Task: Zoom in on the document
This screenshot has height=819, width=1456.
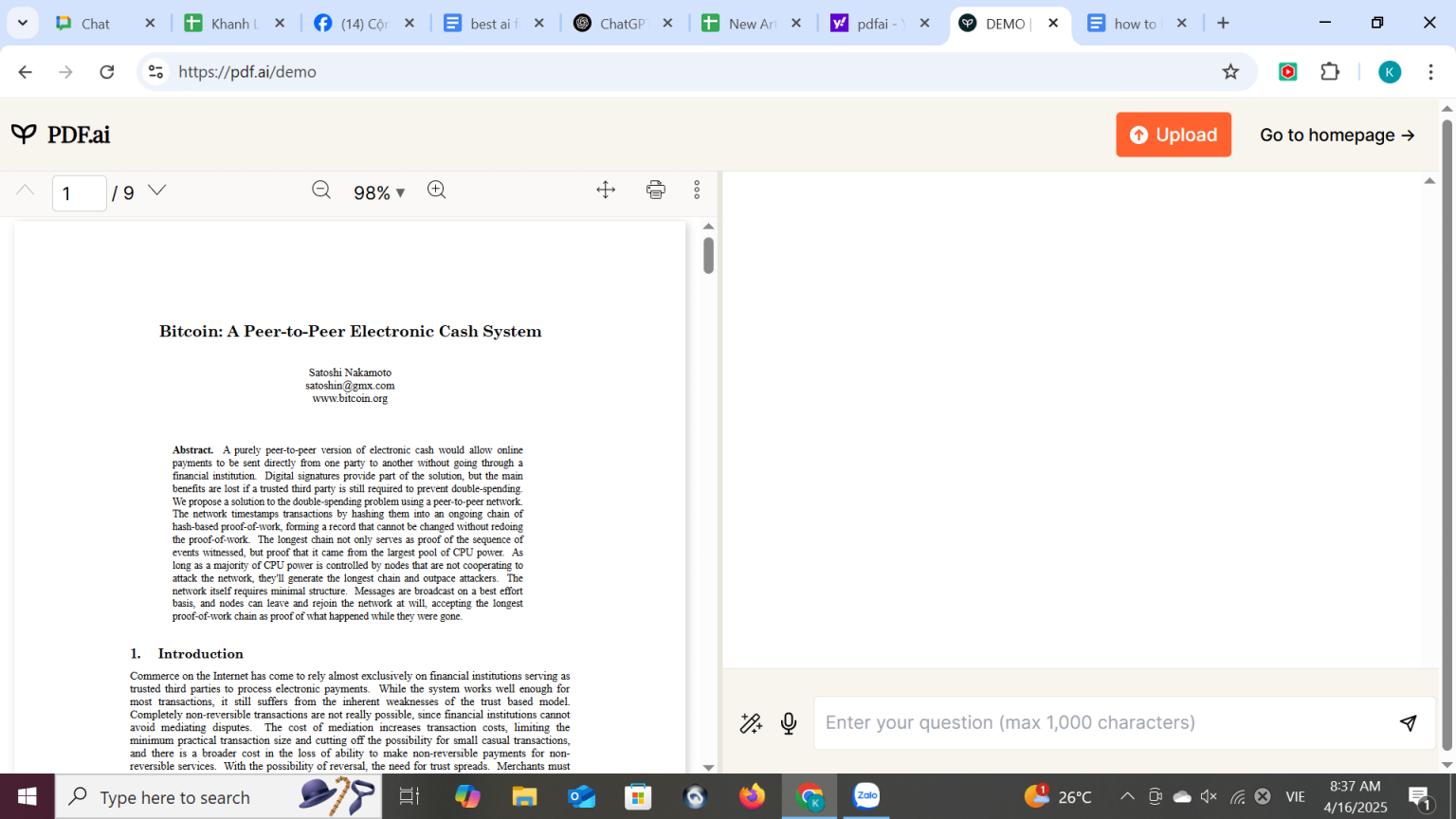Action: tap(437, 191)
